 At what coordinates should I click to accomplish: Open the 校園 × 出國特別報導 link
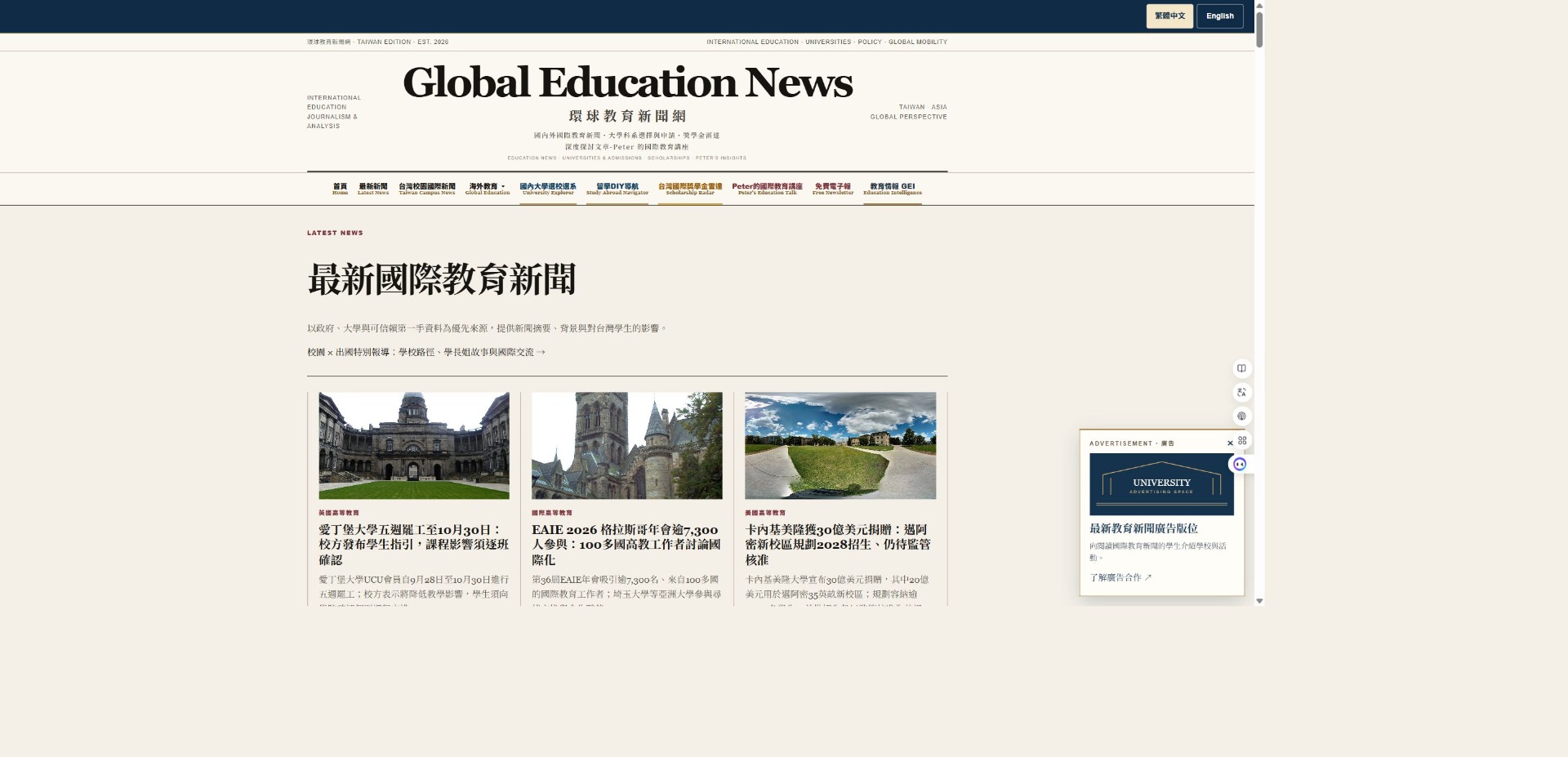(x=426, y=352)
